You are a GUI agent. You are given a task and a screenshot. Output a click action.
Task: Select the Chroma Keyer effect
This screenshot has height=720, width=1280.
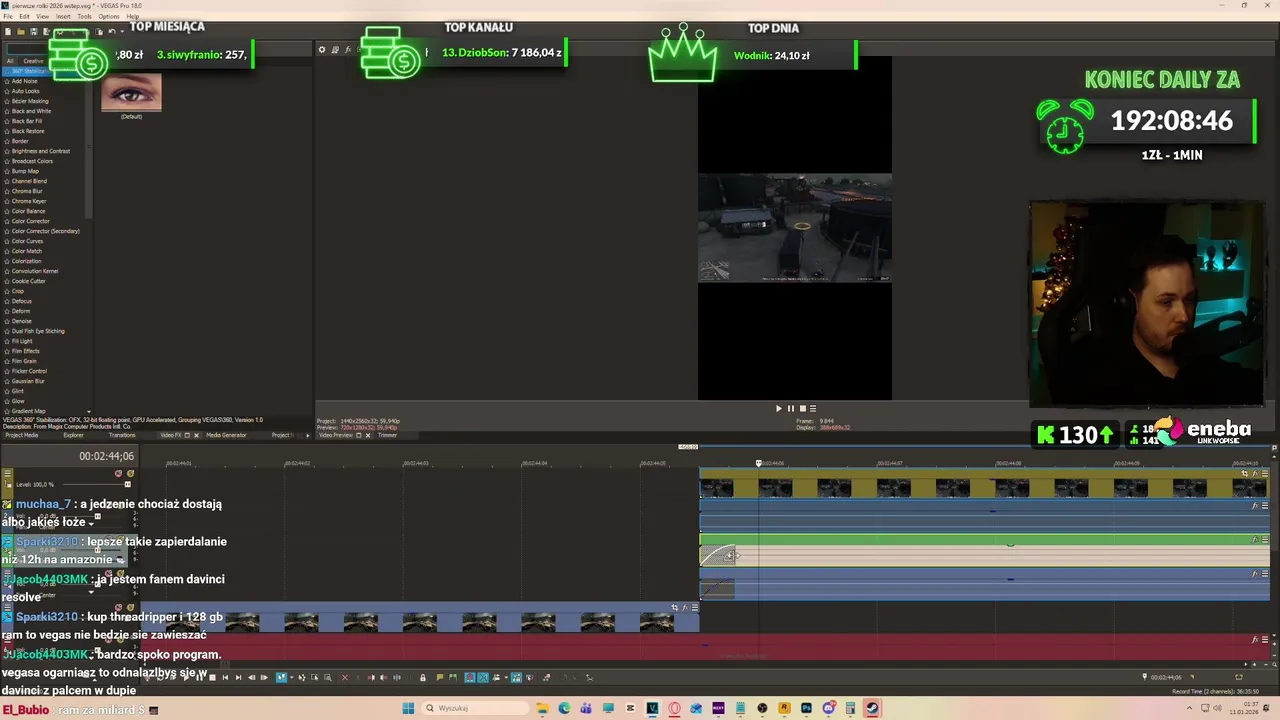point(29,201)
